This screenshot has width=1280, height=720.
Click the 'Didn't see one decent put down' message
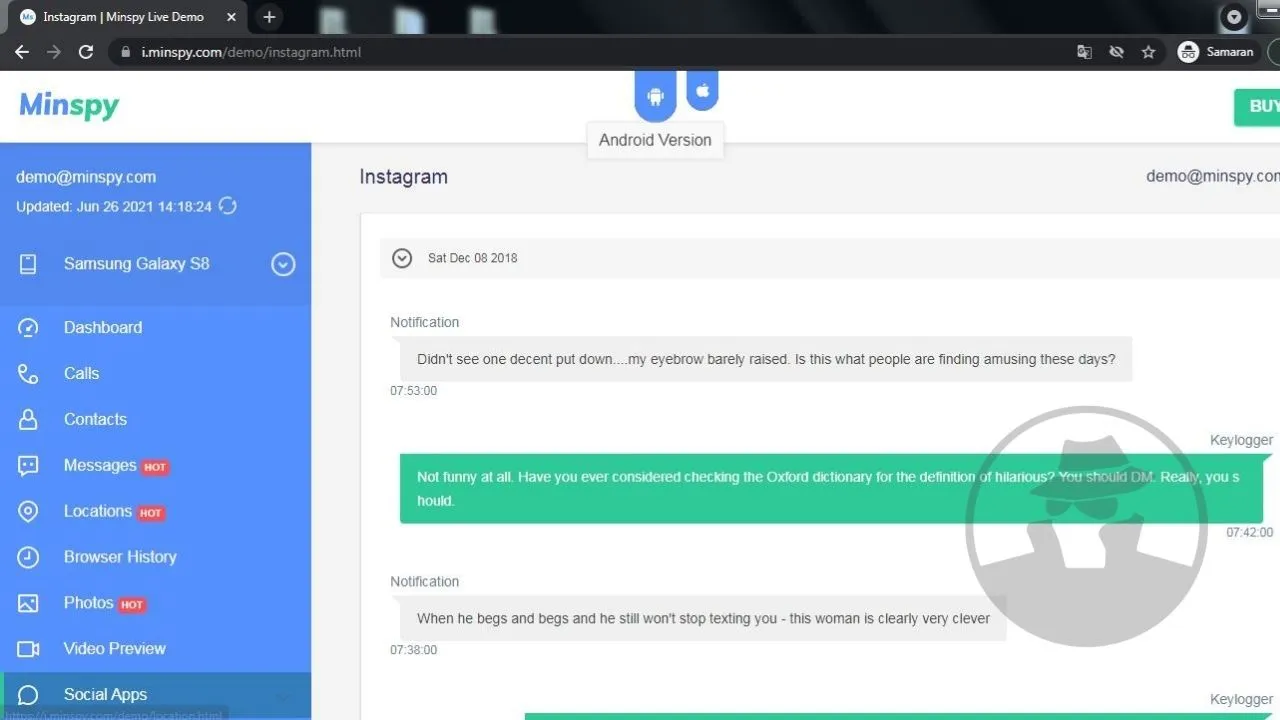(766, 359)
